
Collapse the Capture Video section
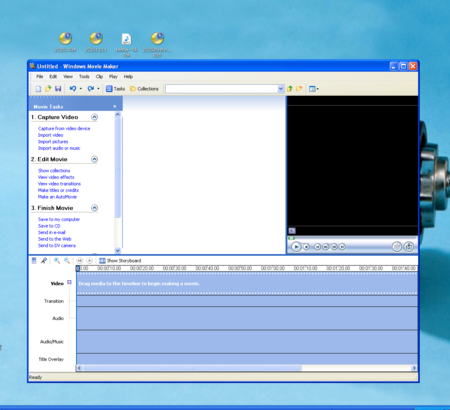click(x=94, y=117)
